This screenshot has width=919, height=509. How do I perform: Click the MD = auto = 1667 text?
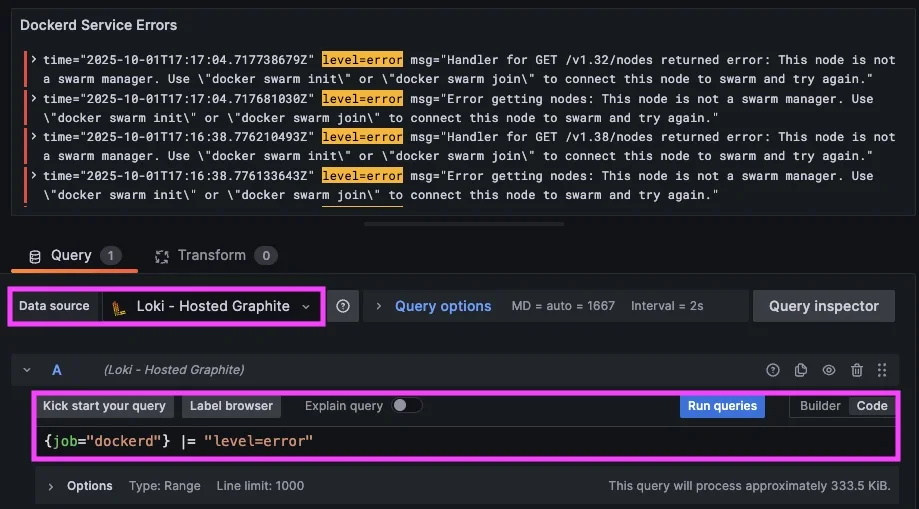click(x=563, y=306)
